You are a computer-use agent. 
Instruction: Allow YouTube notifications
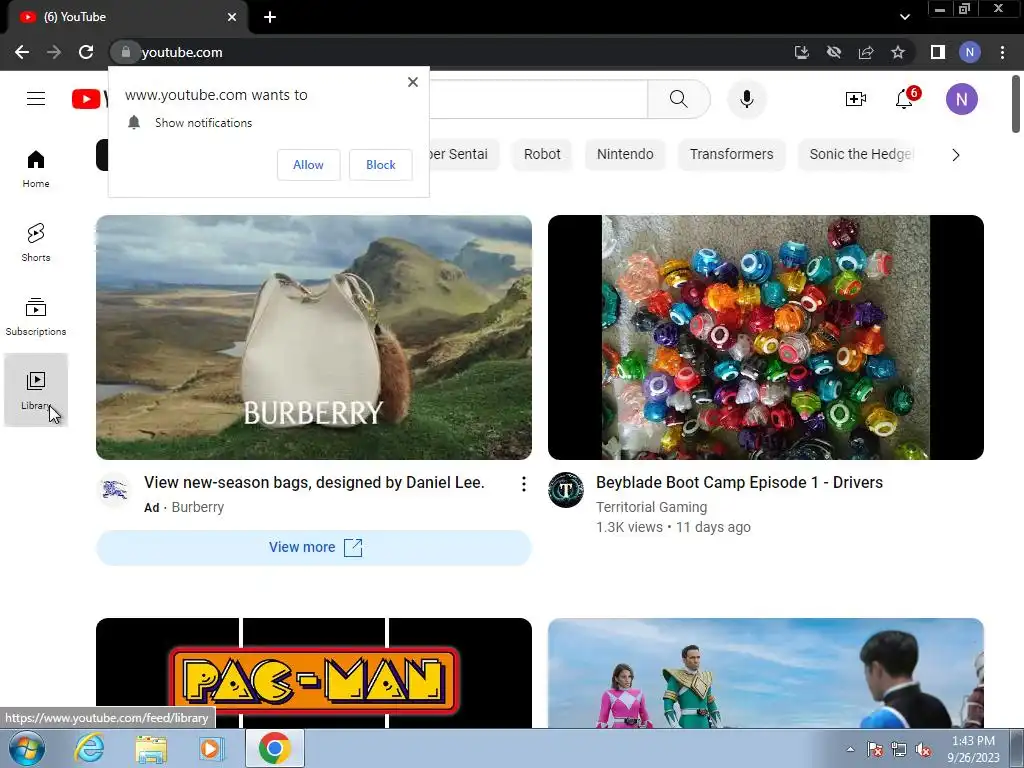coord(308,165)
